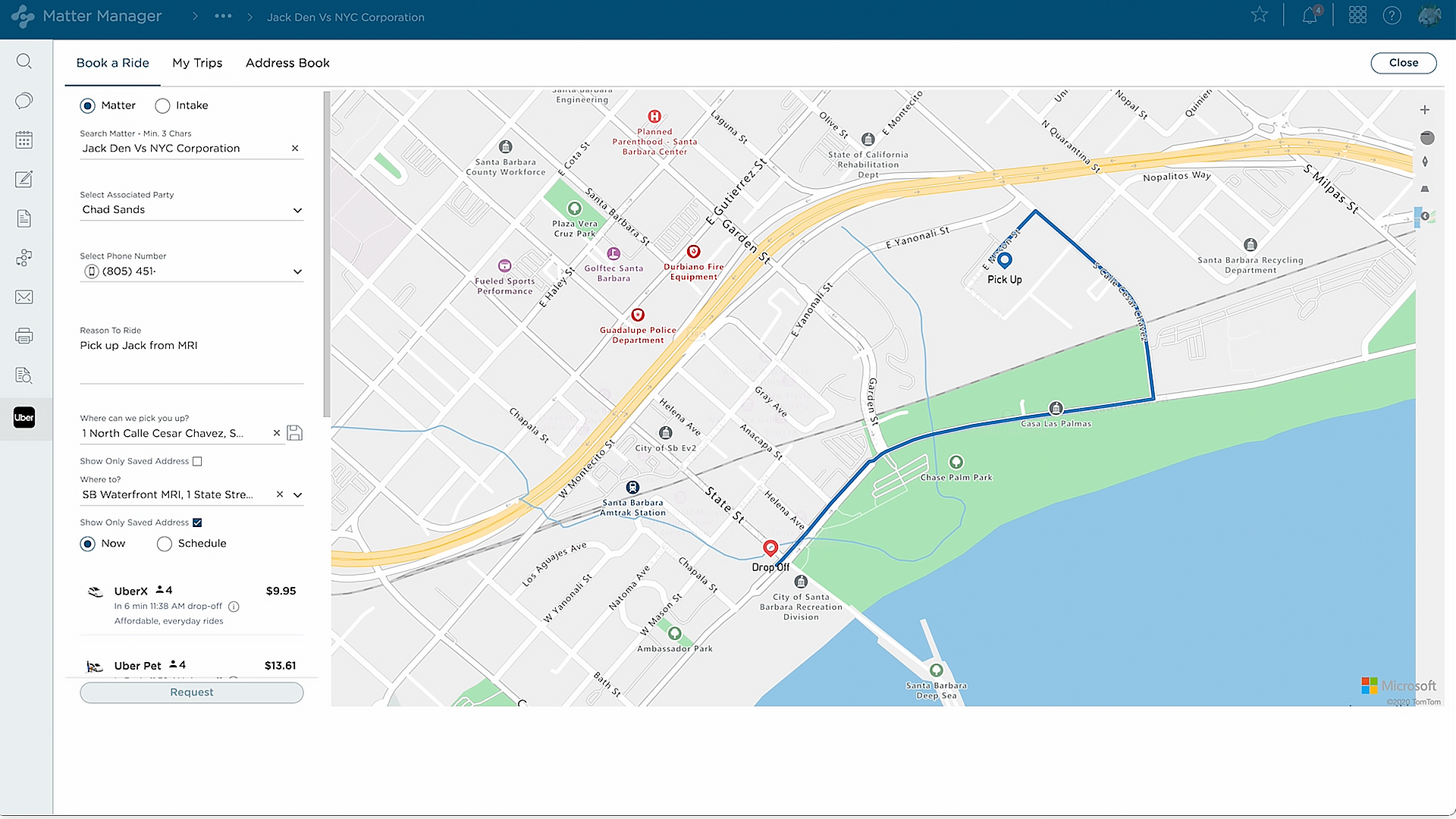Click the Jack Den Vs NYC Corporation breadcrumb

coord(345,17)
